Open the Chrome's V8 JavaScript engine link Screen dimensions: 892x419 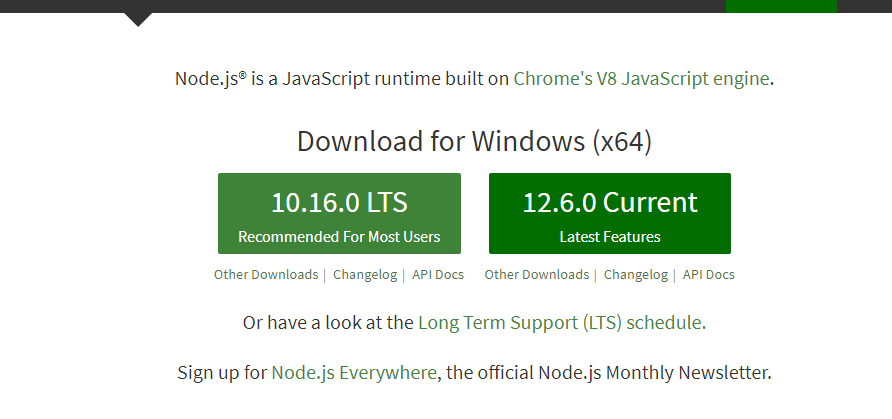tap(641, 78)
